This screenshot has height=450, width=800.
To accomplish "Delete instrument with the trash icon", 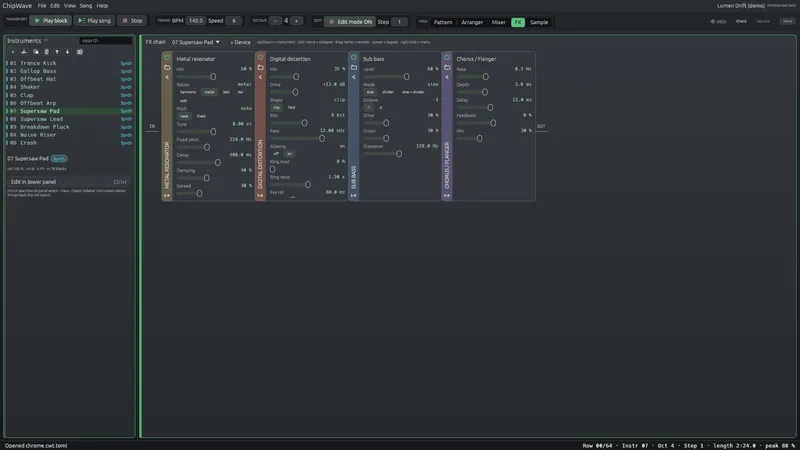I will 46,52.
